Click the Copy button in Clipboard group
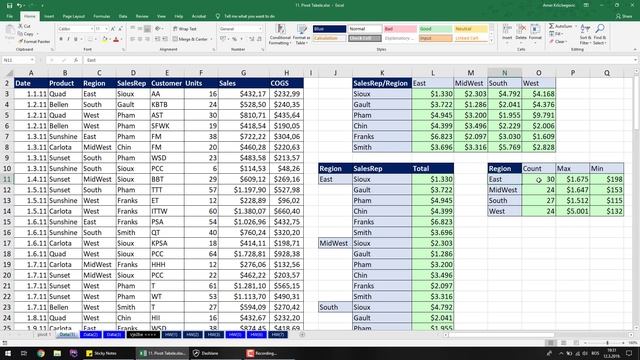 click(x=26, y=34)
